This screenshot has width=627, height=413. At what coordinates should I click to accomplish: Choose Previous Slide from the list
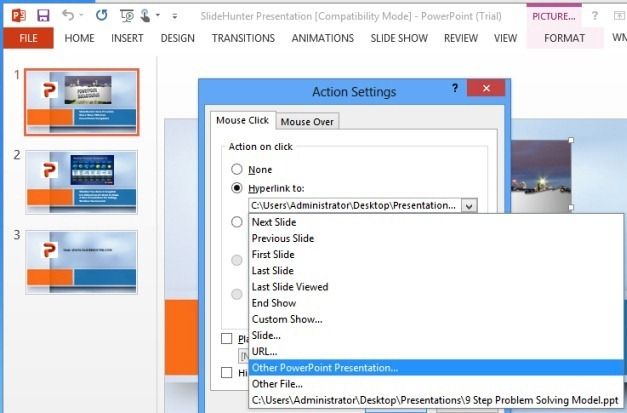pyautogui.click(x=436, y=238)
